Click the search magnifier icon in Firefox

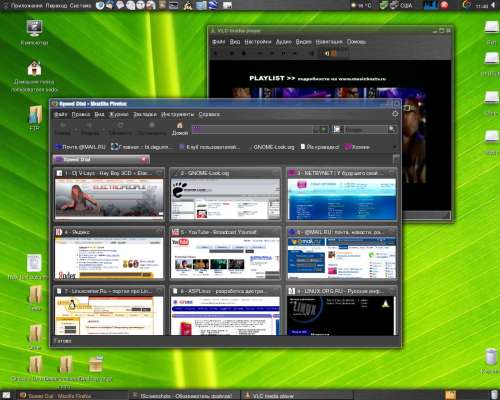click(392, 129)
